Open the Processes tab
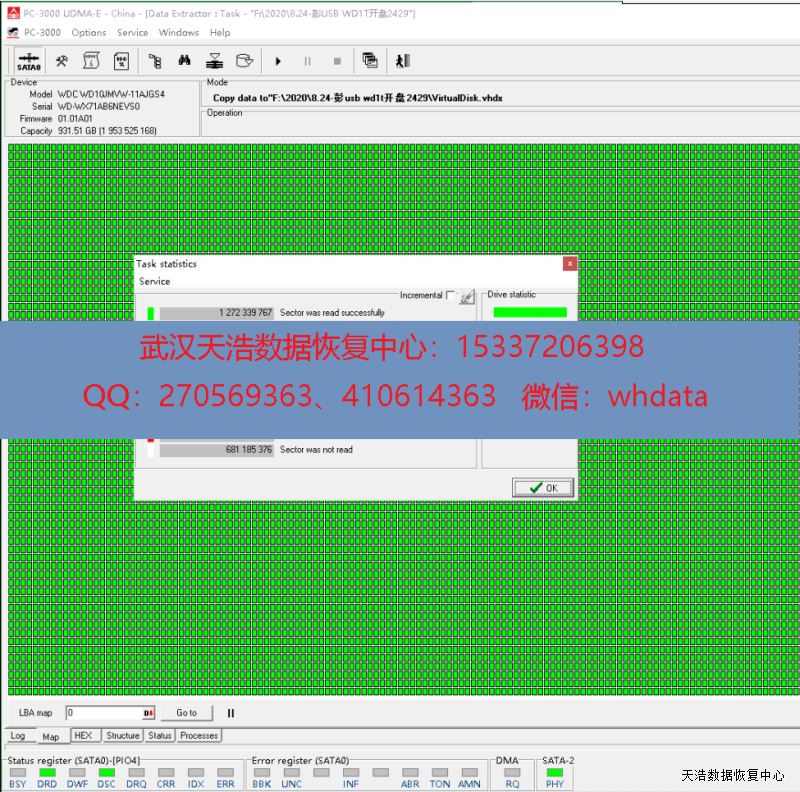The height and width of the screenshot is (792, 800). tap(199, 736)
